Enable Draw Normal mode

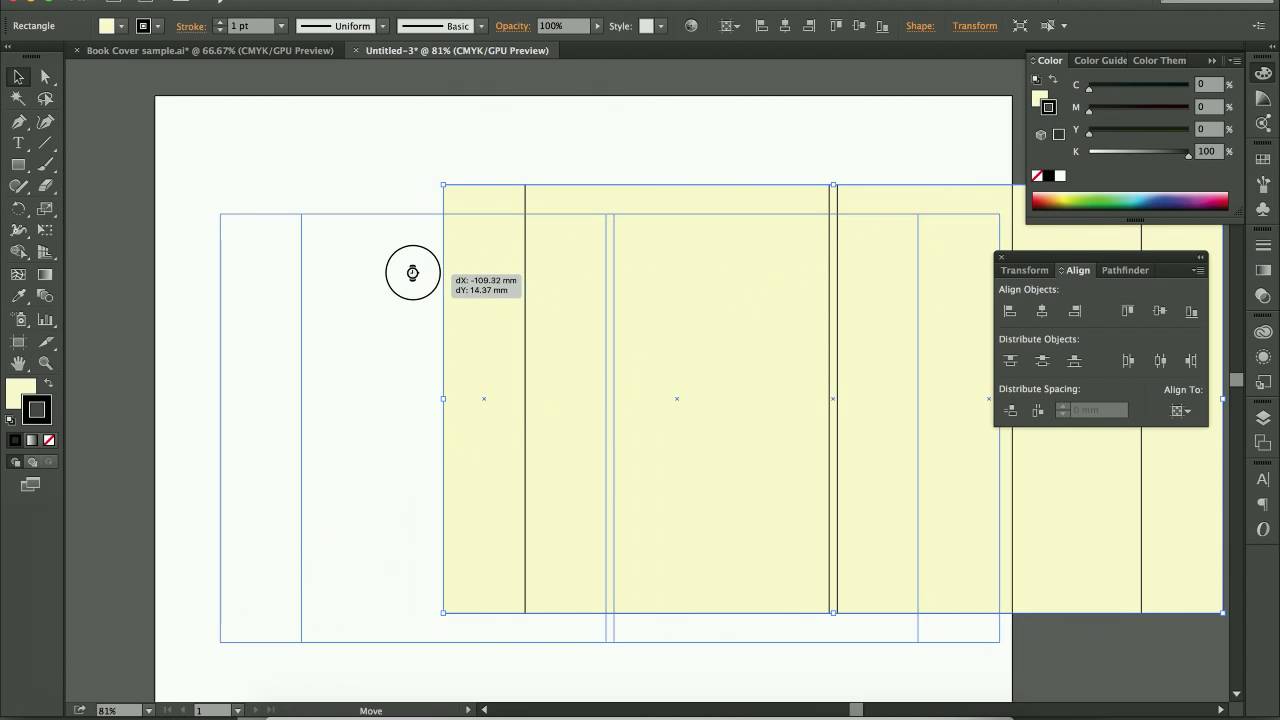(x=15, y=462)
